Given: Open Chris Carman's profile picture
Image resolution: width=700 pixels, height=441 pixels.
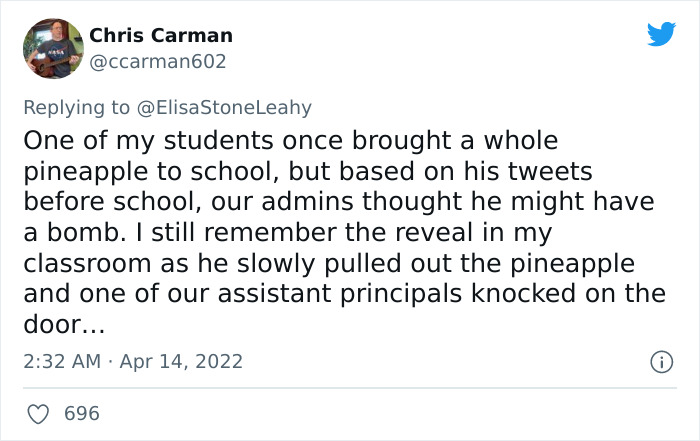Looking at the screenshot, I should pyautogui.click(x=52, y=47).
